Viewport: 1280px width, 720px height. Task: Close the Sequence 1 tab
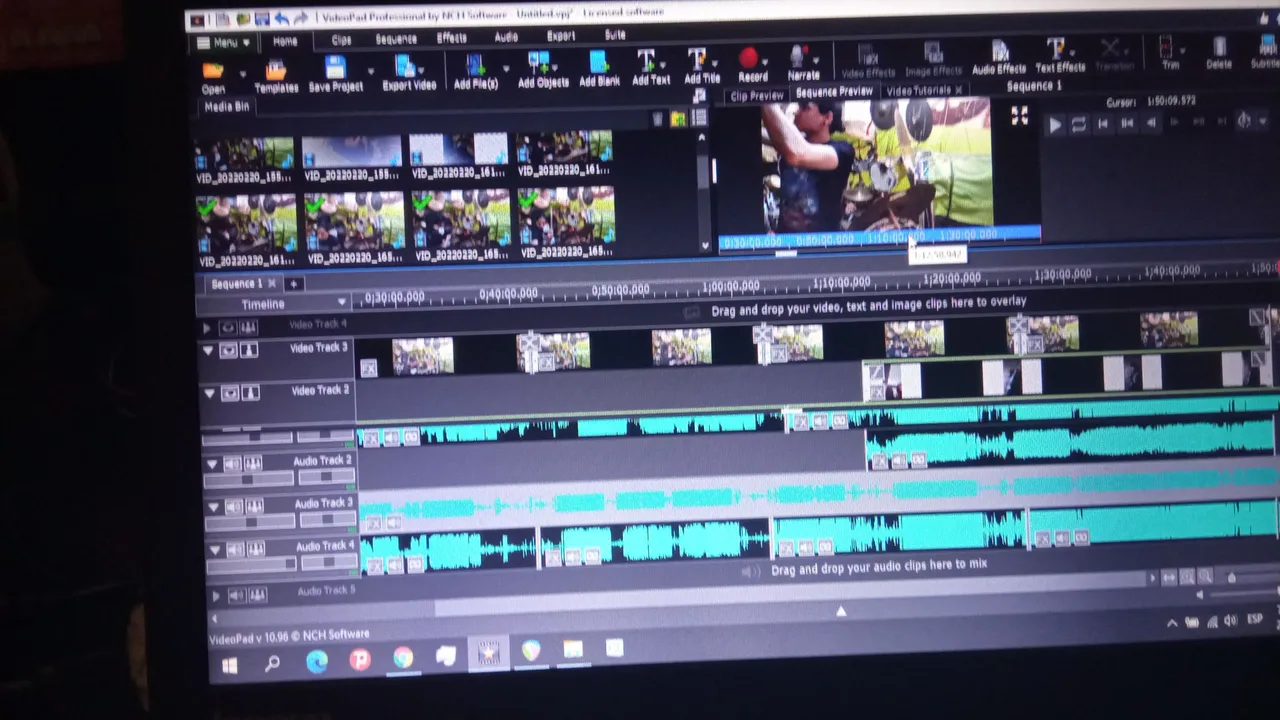271,284
